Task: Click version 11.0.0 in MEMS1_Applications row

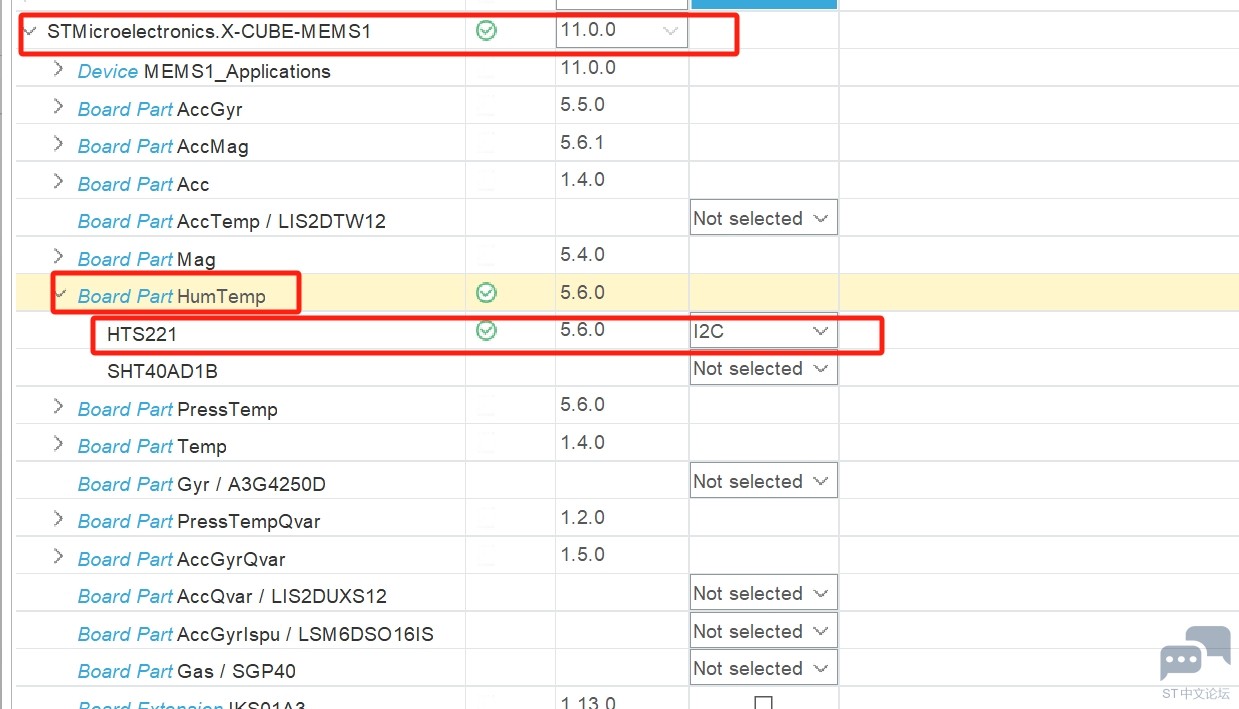Action: 588,68
